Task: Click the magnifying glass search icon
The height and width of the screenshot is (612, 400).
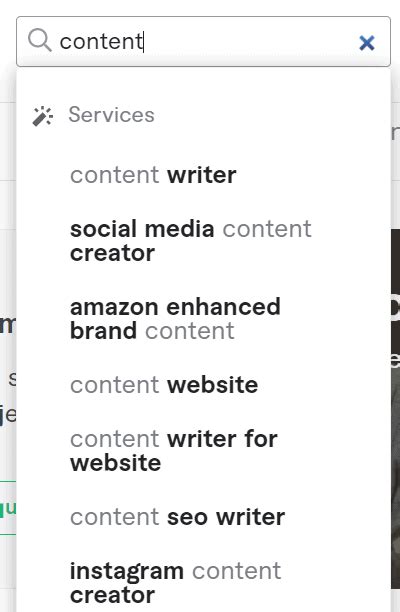Action: 40,40
